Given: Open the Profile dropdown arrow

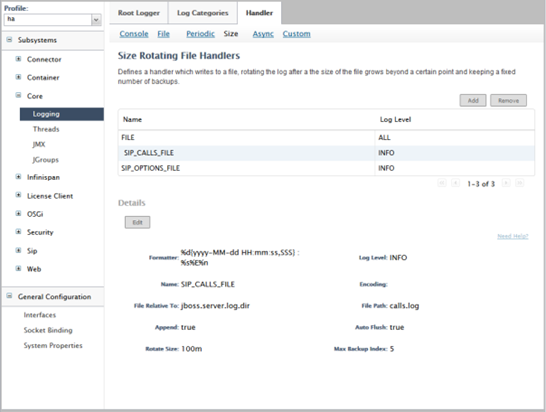Looking at the screenshot, I should (96, 20).
